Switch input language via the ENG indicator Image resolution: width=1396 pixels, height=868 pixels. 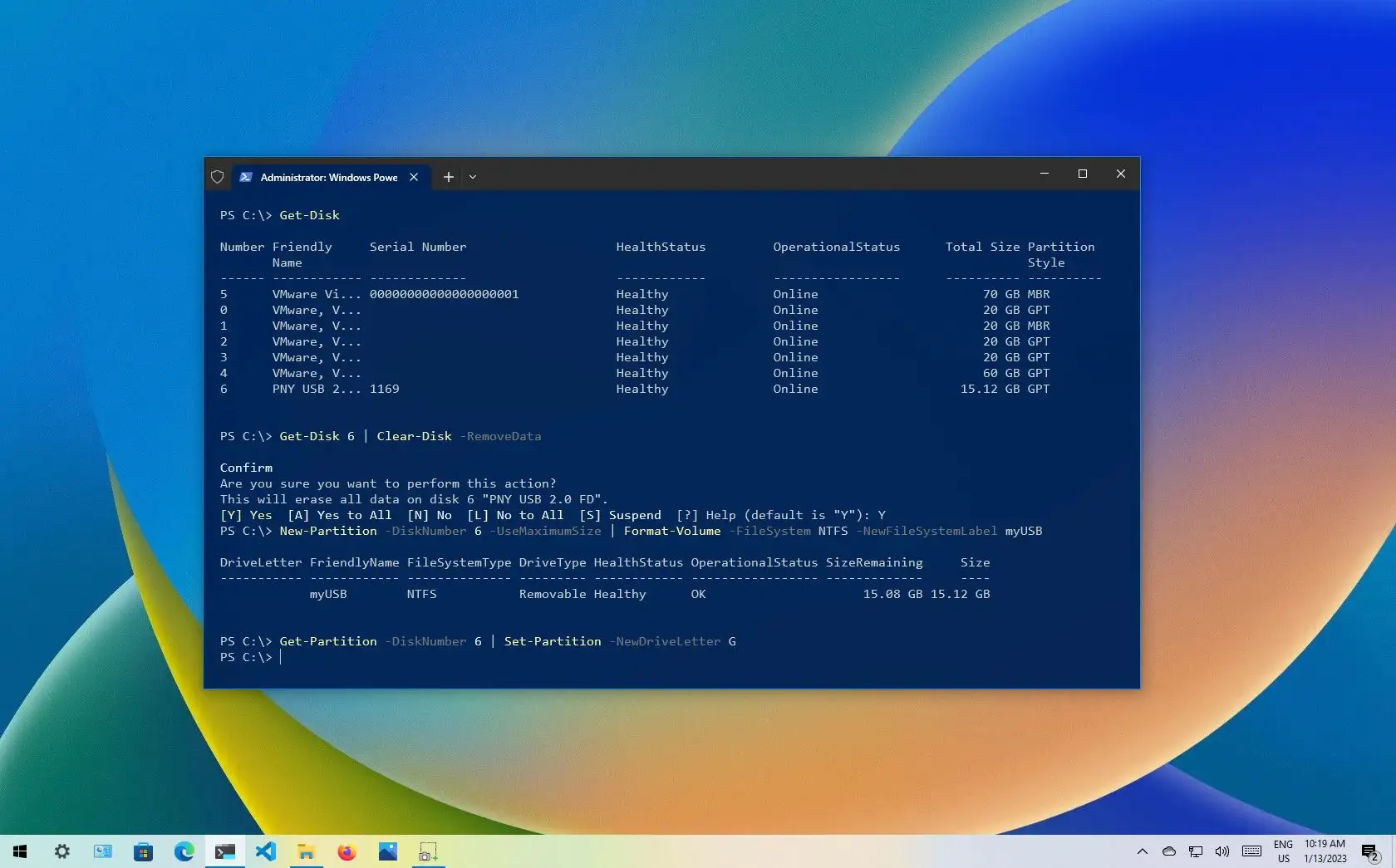(1283, 852)
